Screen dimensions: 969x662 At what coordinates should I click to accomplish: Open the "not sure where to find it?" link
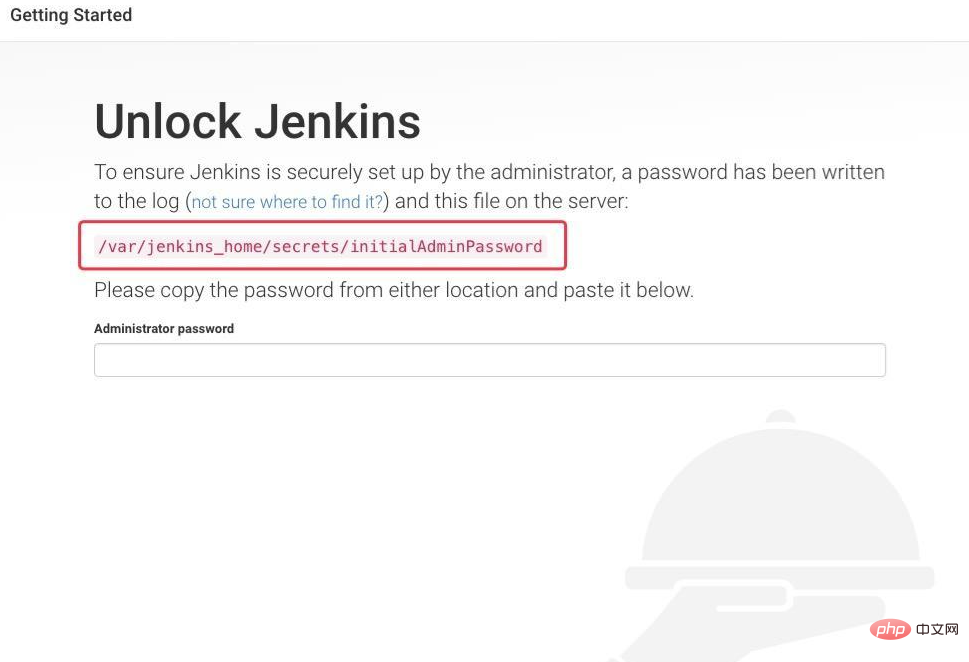coord(287,202)
